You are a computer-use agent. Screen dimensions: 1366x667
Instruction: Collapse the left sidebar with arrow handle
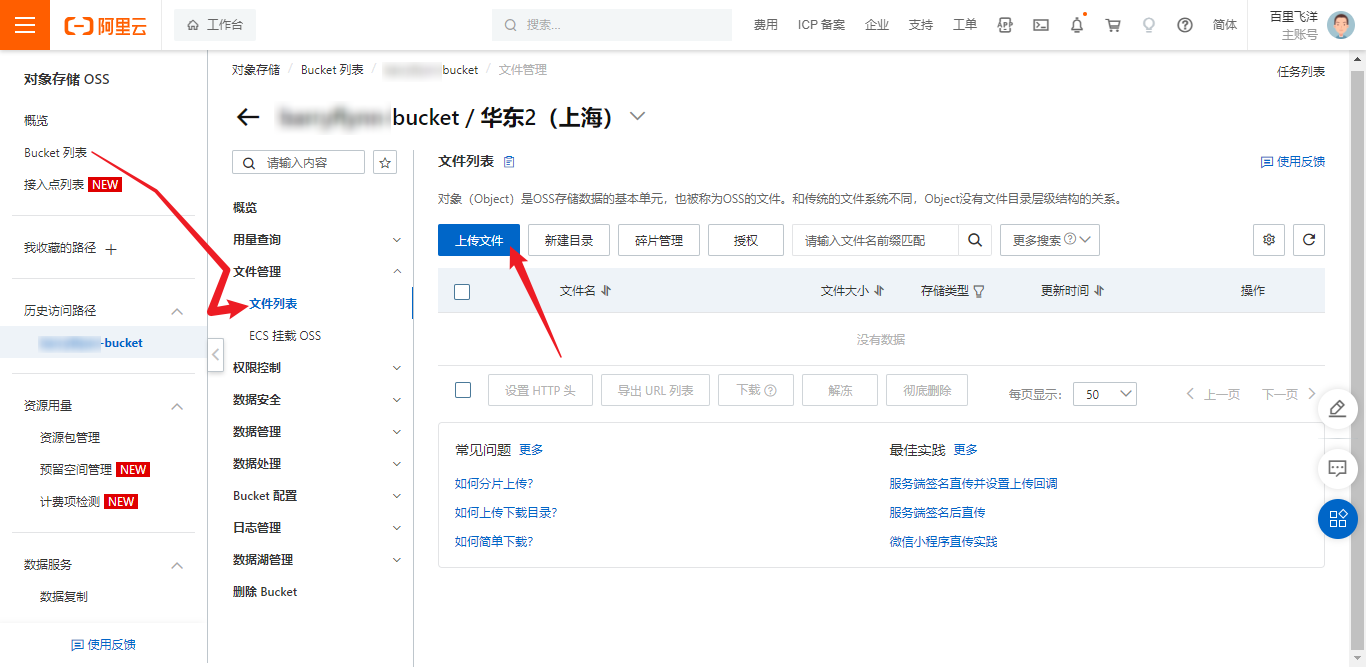click(x=216, y=354)
